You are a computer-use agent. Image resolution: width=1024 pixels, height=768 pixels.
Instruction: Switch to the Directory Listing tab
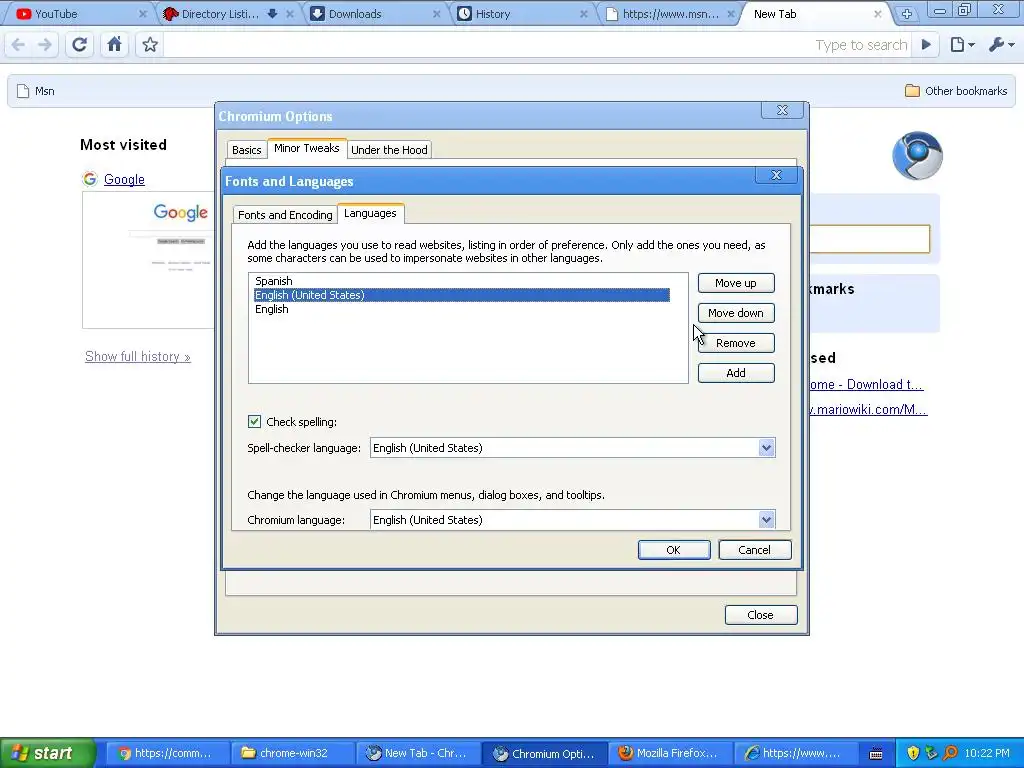coord(219,14)
